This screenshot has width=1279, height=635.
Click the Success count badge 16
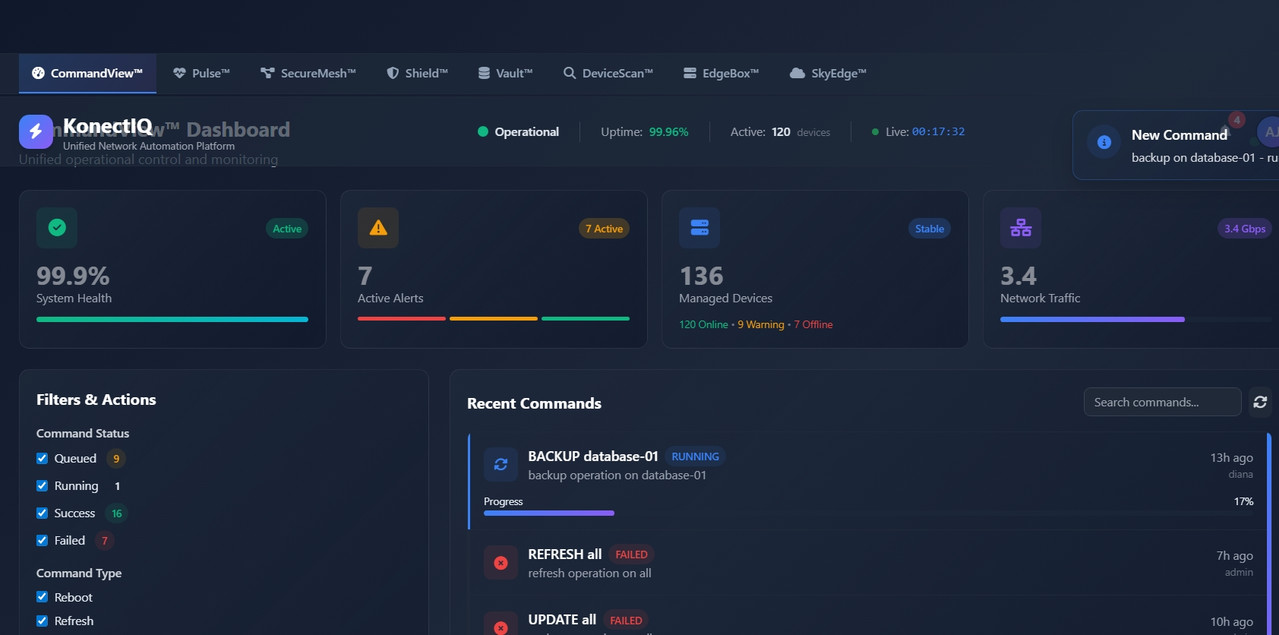(x=117, y=513)
